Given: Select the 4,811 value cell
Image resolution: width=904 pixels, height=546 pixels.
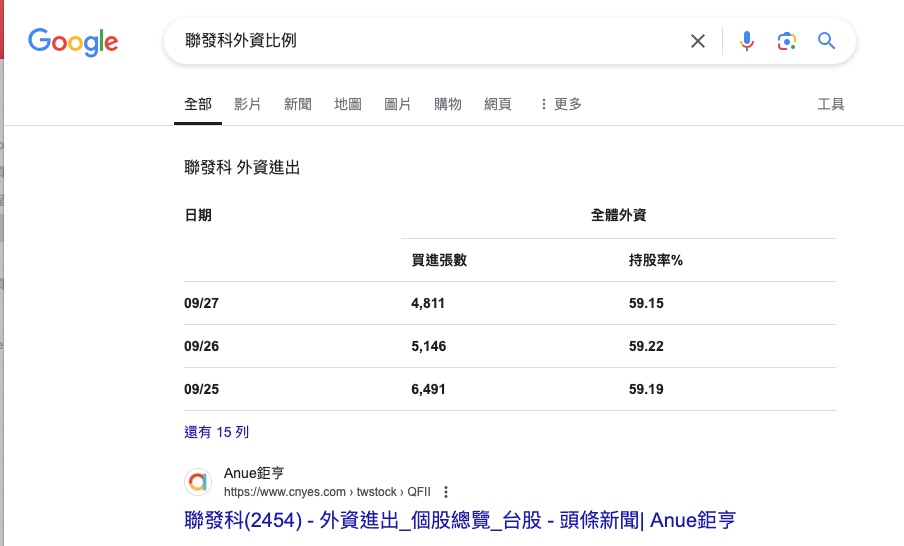Looking at the screenshot, I should pyautogui.click(x=428, y=303).
